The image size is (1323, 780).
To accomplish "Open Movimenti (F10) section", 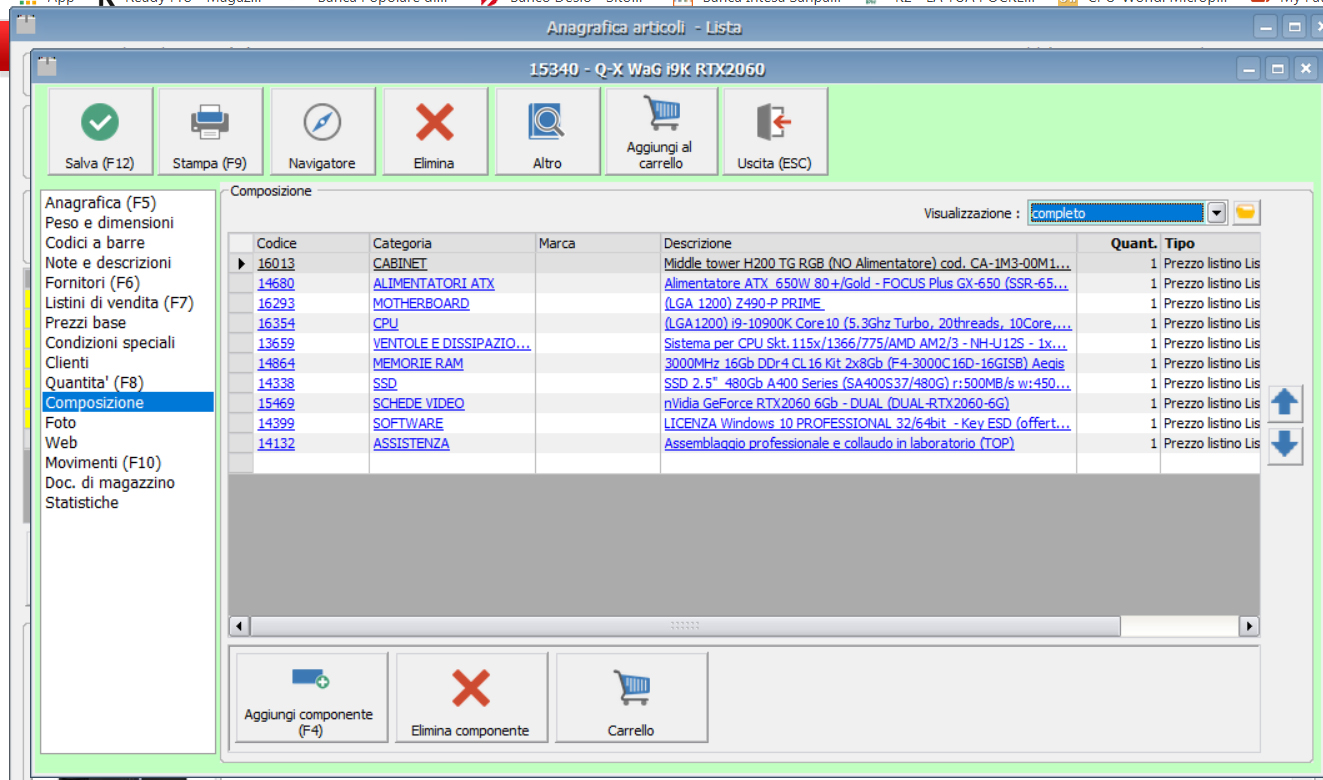I will click(x=103, y=463).
